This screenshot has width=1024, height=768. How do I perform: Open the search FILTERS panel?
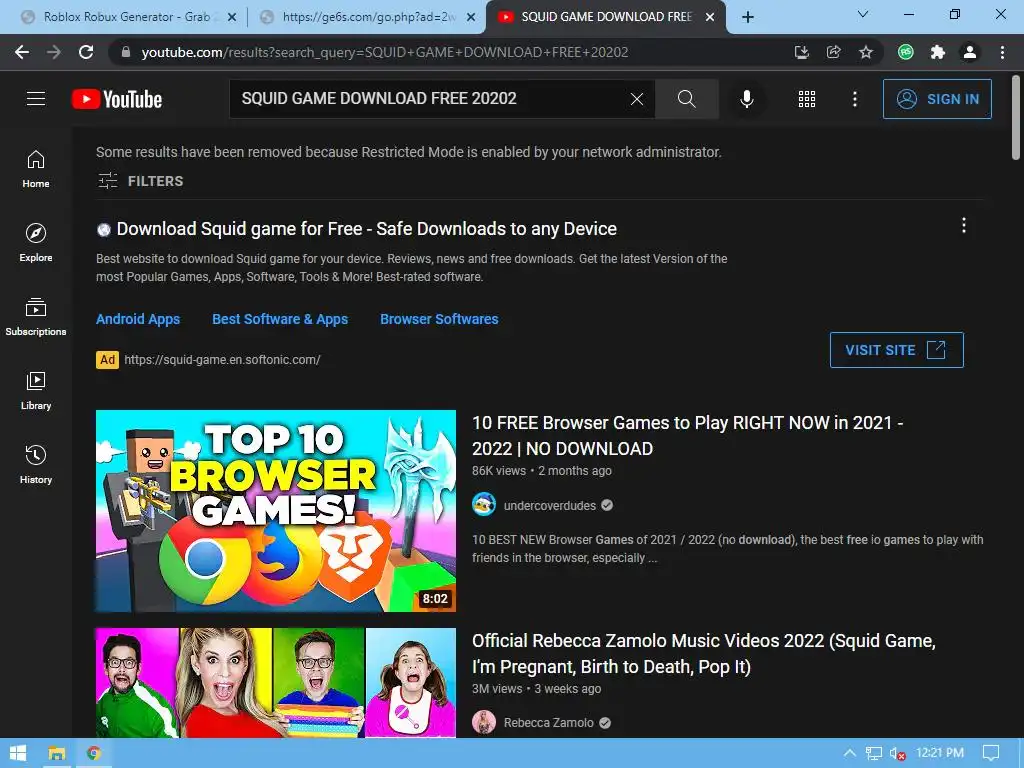click(140, 181)
